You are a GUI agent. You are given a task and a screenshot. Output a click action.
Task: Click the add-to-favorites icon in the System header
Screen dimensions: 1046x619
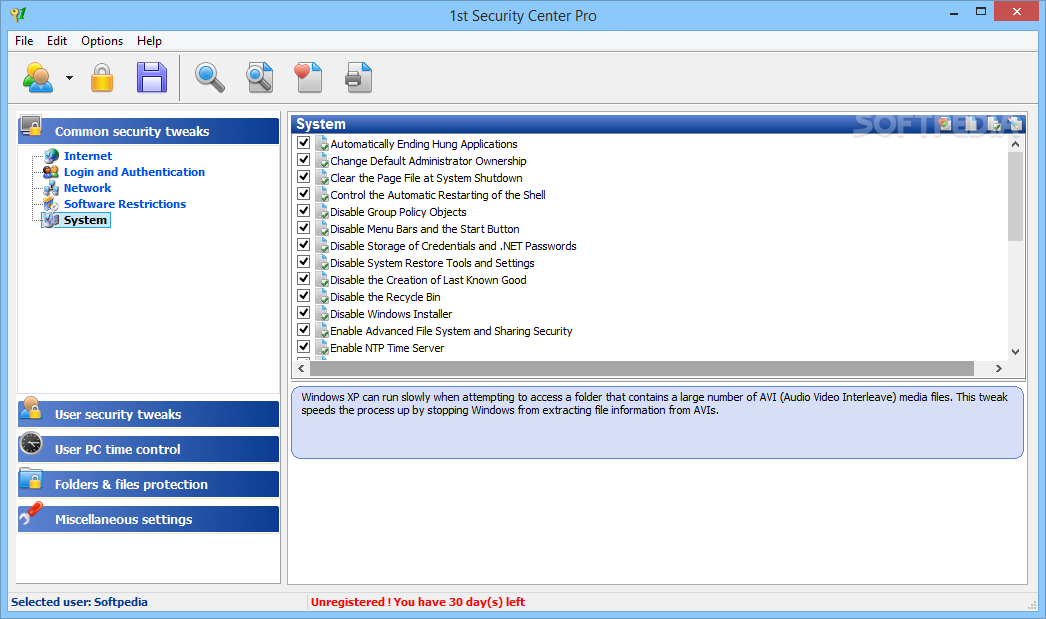(x=945, y=123)
